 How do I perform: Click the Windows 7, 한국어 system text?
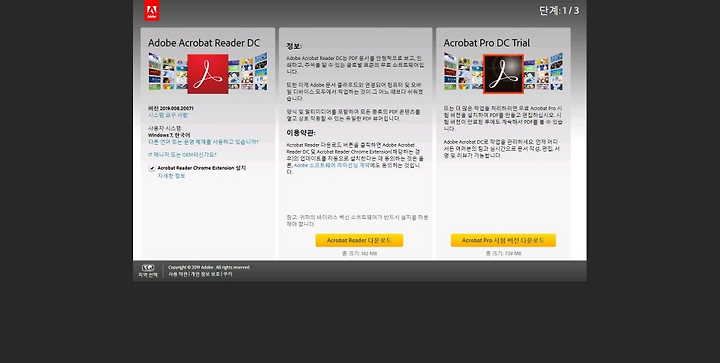(169, 135)
